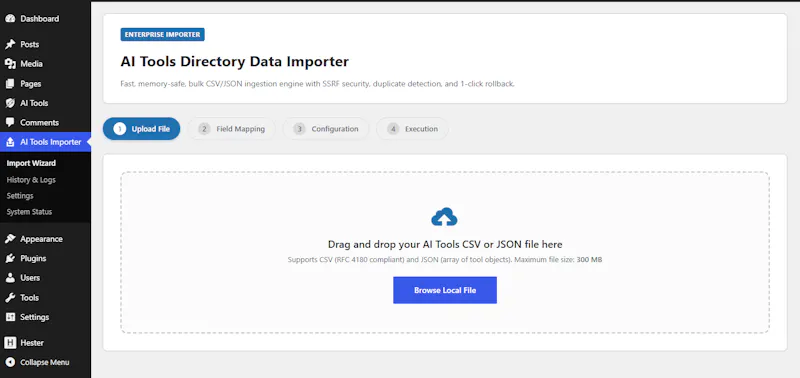Open the AI Tools menu item
Viewport: 800px width, 378px height.
click(45, 103)
